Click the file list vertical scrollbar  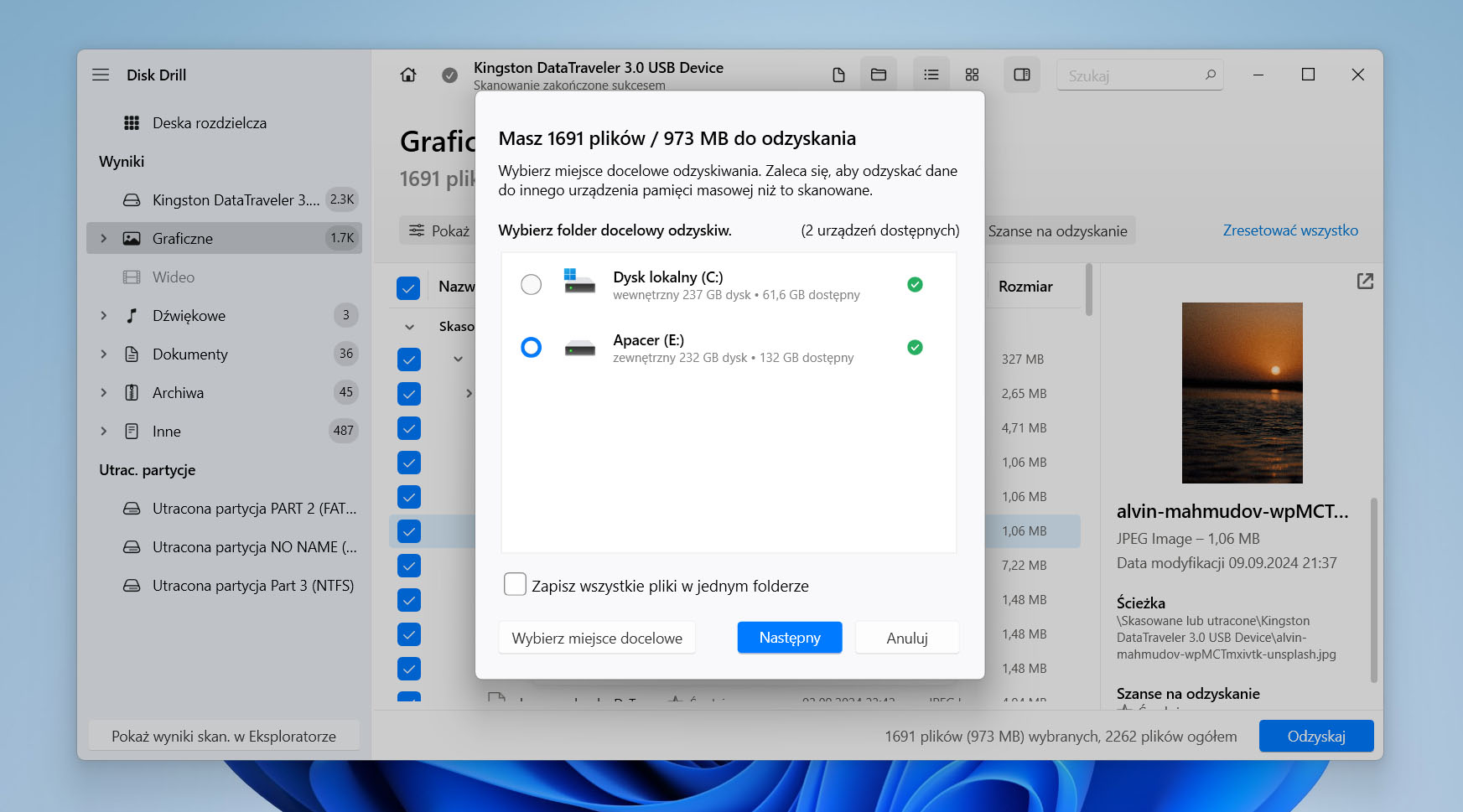point(1089,289)
